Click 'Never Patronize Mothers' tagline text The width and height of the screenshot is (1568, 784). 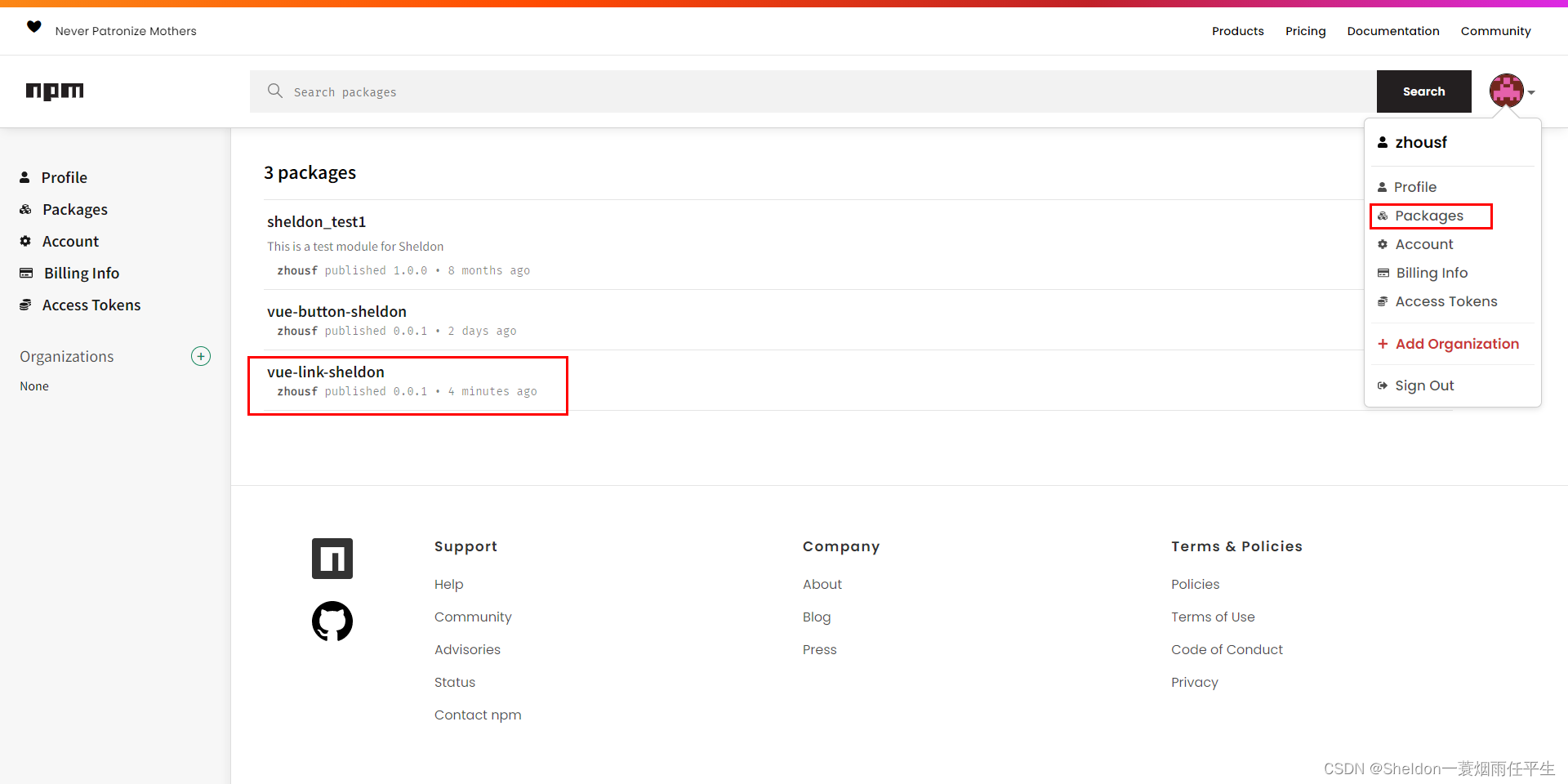[126, 31]
